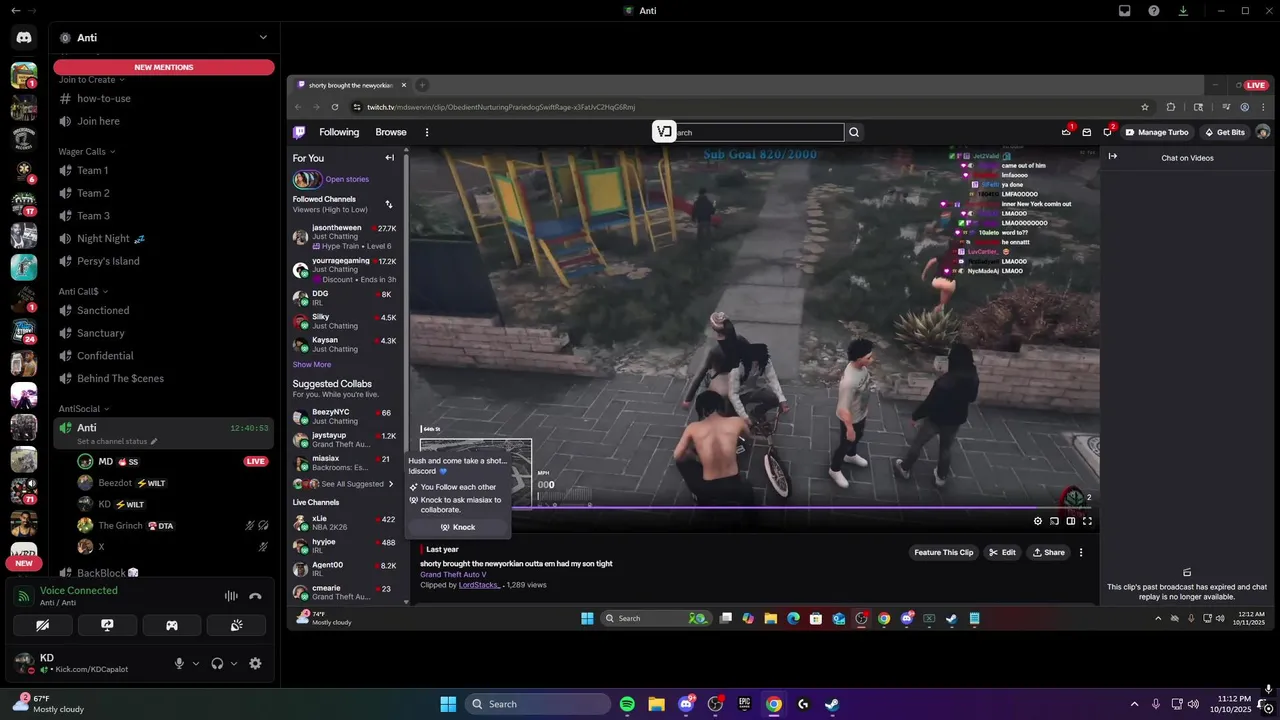Open yourragegaming followed channel
1280x720 pixels.
pos(345,270)
